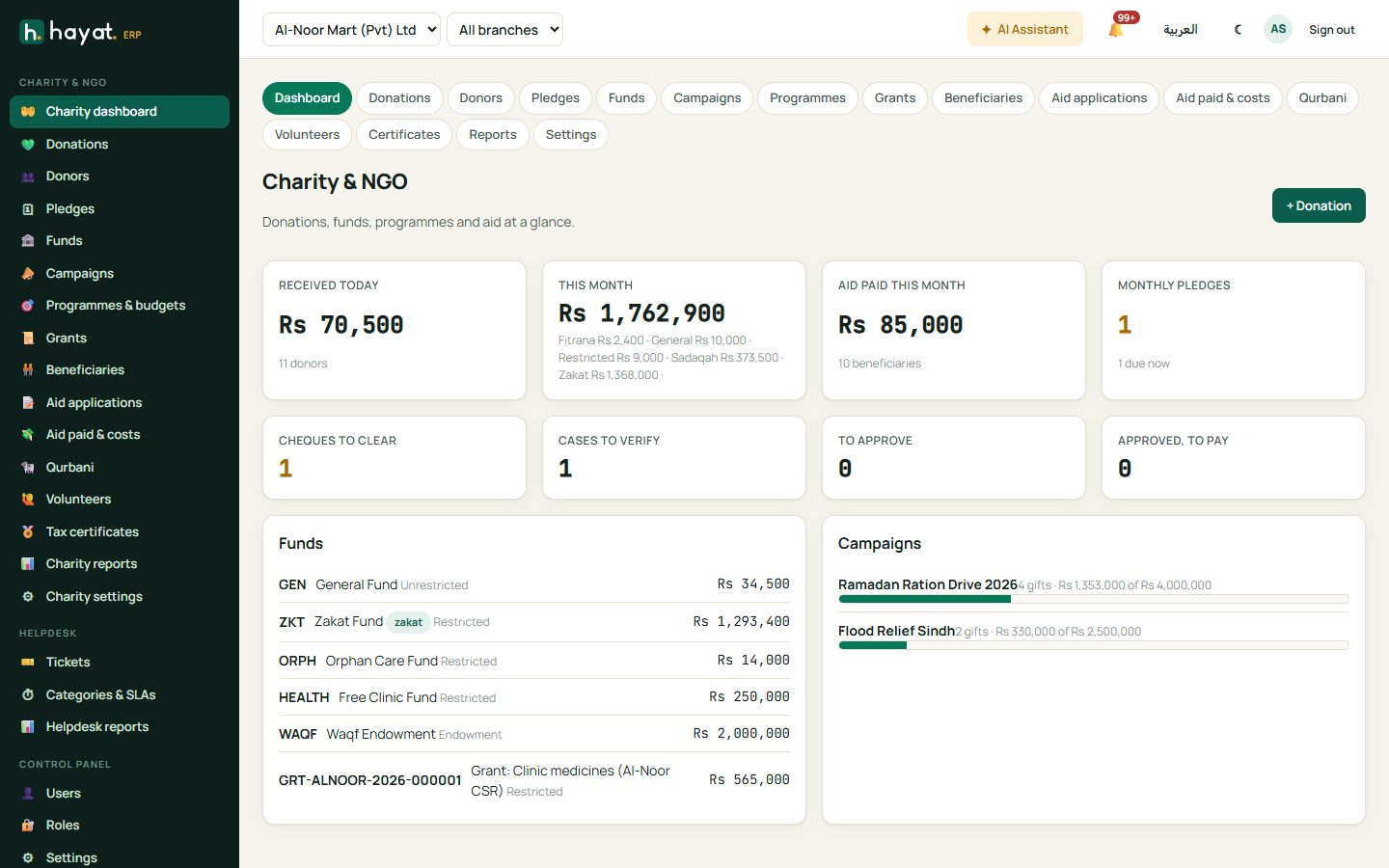
Task: Click Roles icon in Control Panel
Action: point(28,826)
